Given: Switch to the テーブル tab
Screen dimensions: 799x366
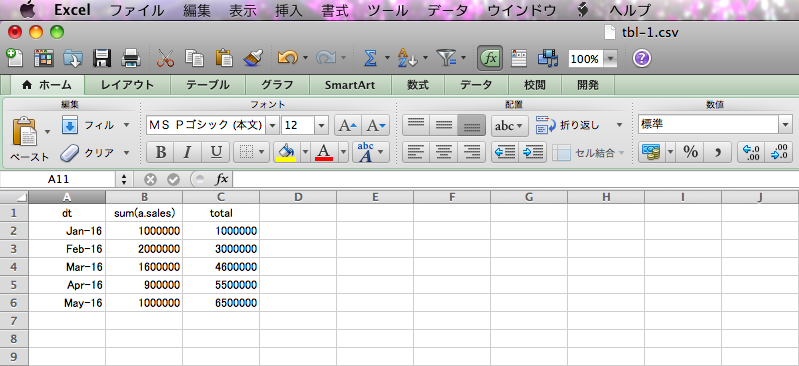Looking at the screenshot, I should coord(207,85).
